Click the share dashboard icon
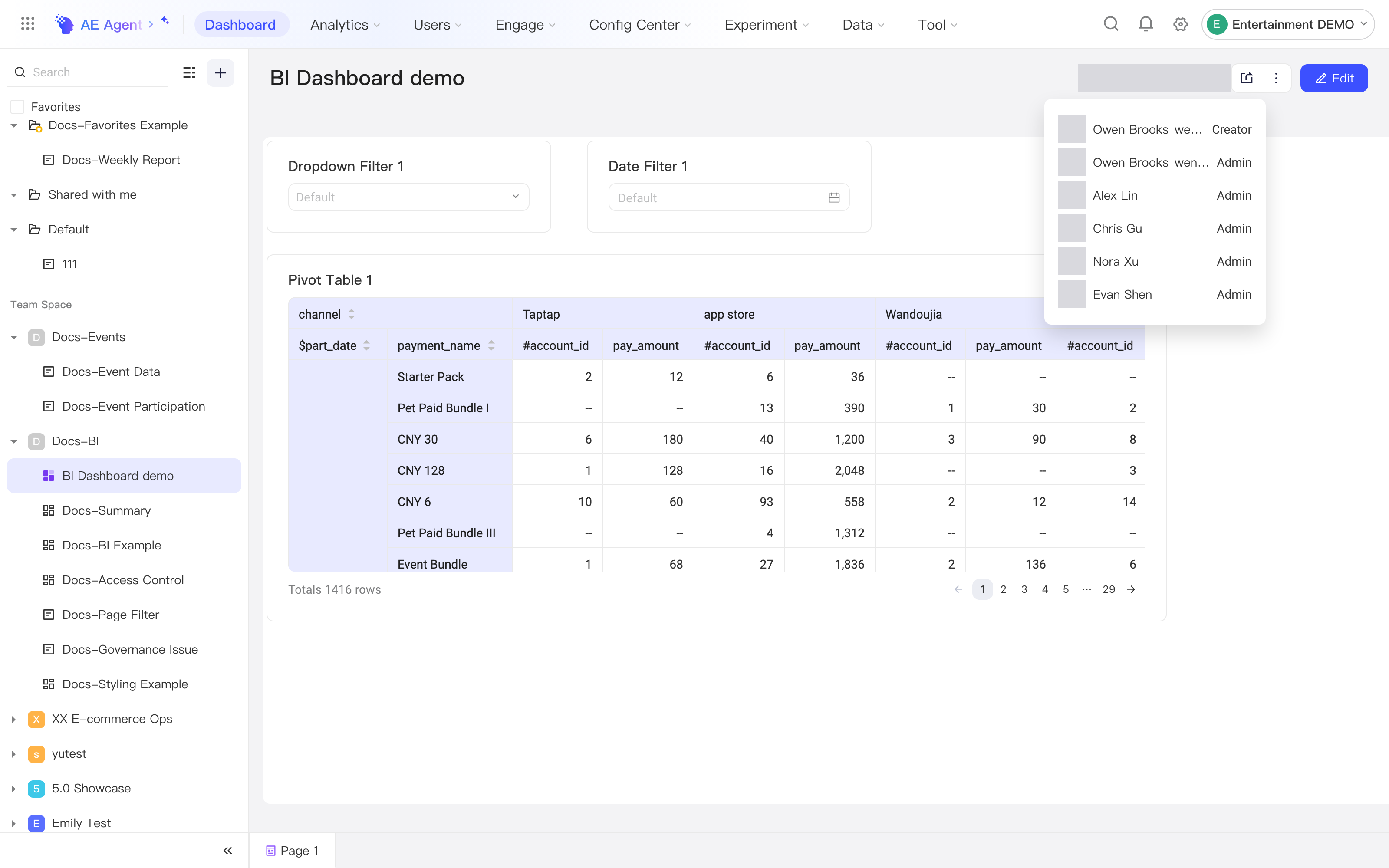The height and width of the screenshot is (868, 1389). [1247, 78]
